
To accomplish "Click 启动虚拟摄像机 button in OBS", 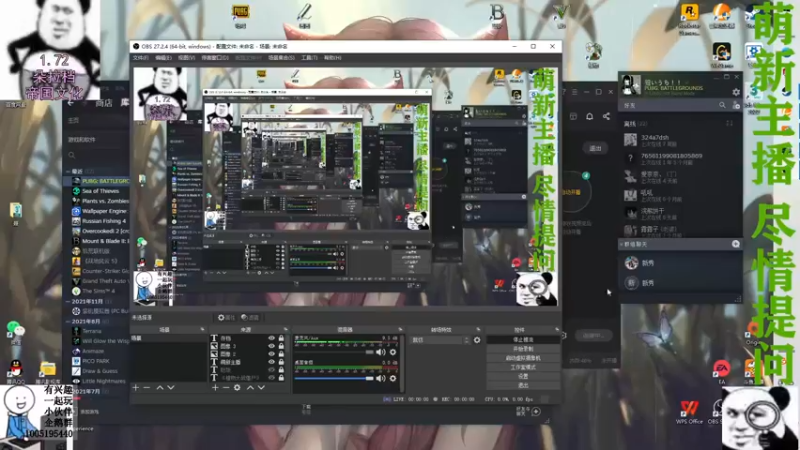I will [523, 358].
